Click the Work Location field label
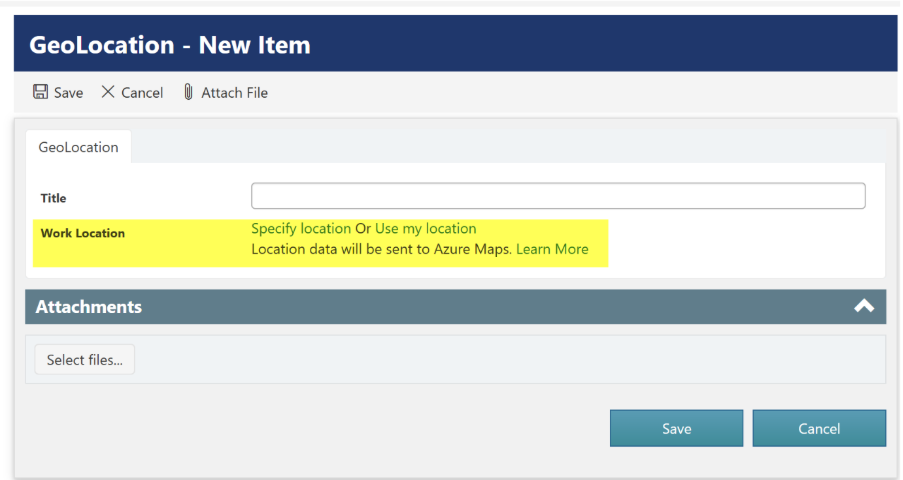Viewport: 903px width, 480px height. 83,233
